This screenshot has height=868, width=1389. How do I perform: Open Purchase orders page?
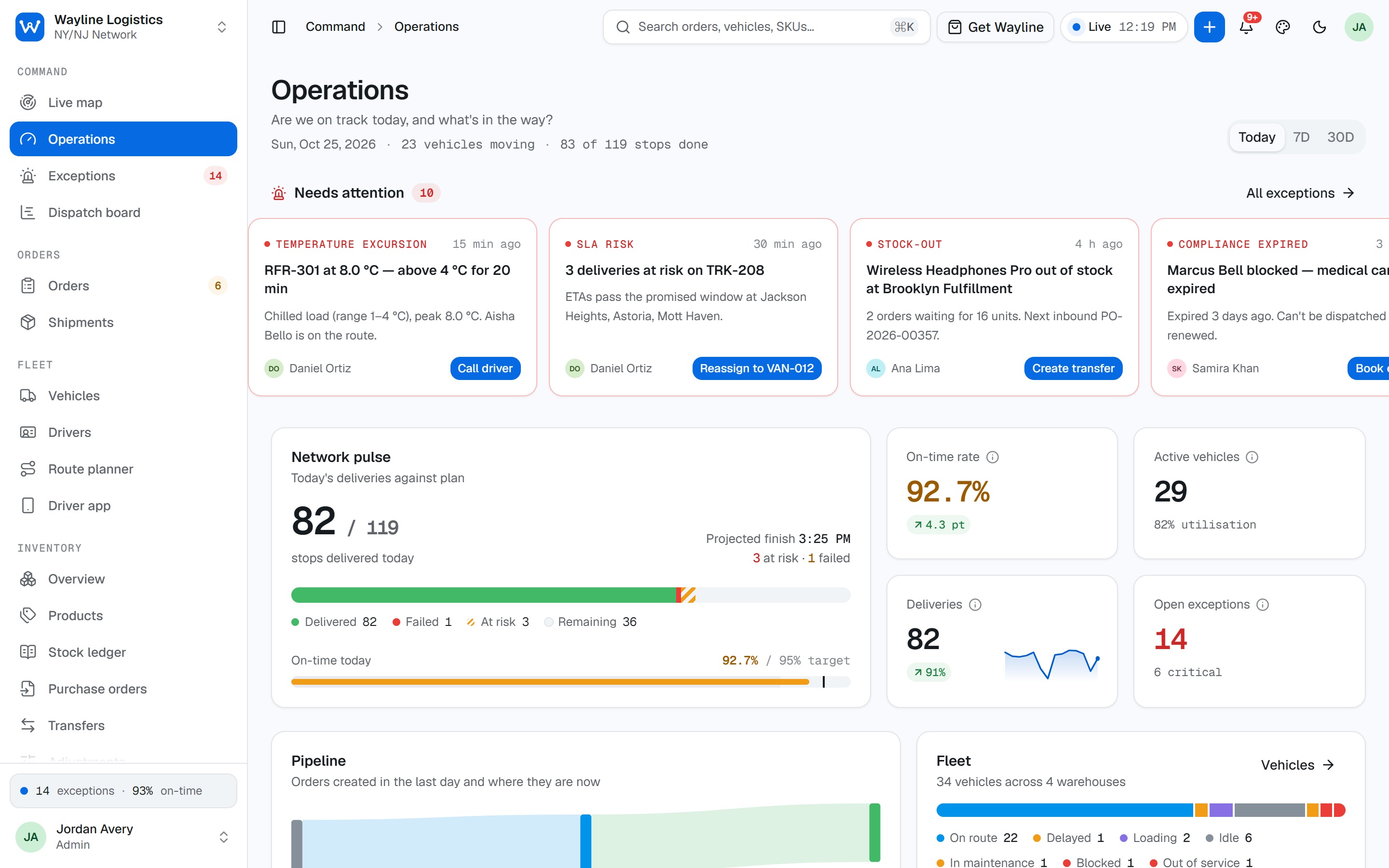click(123, 689)
